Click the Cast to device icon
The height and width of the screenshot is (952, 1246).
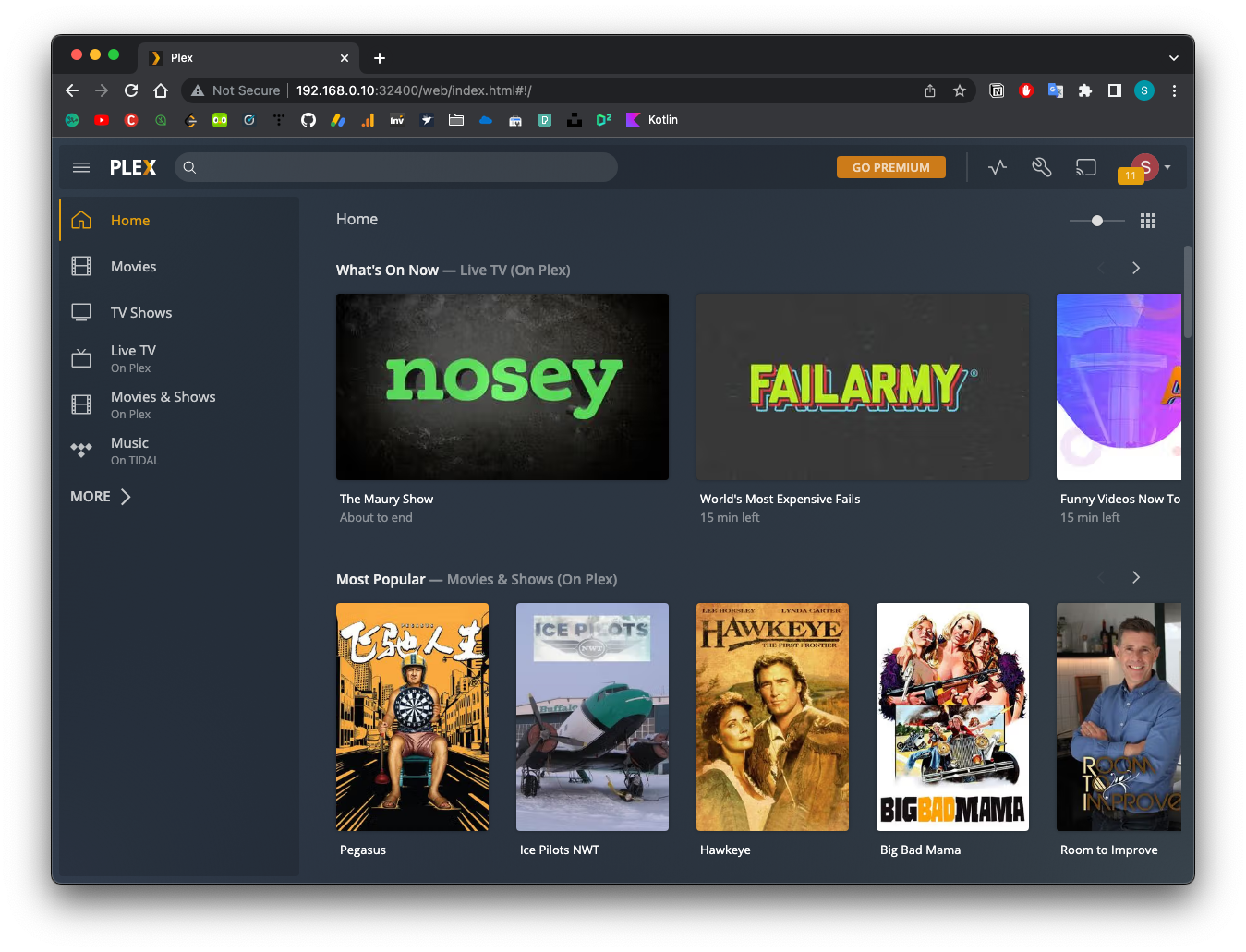[1086, 167]
